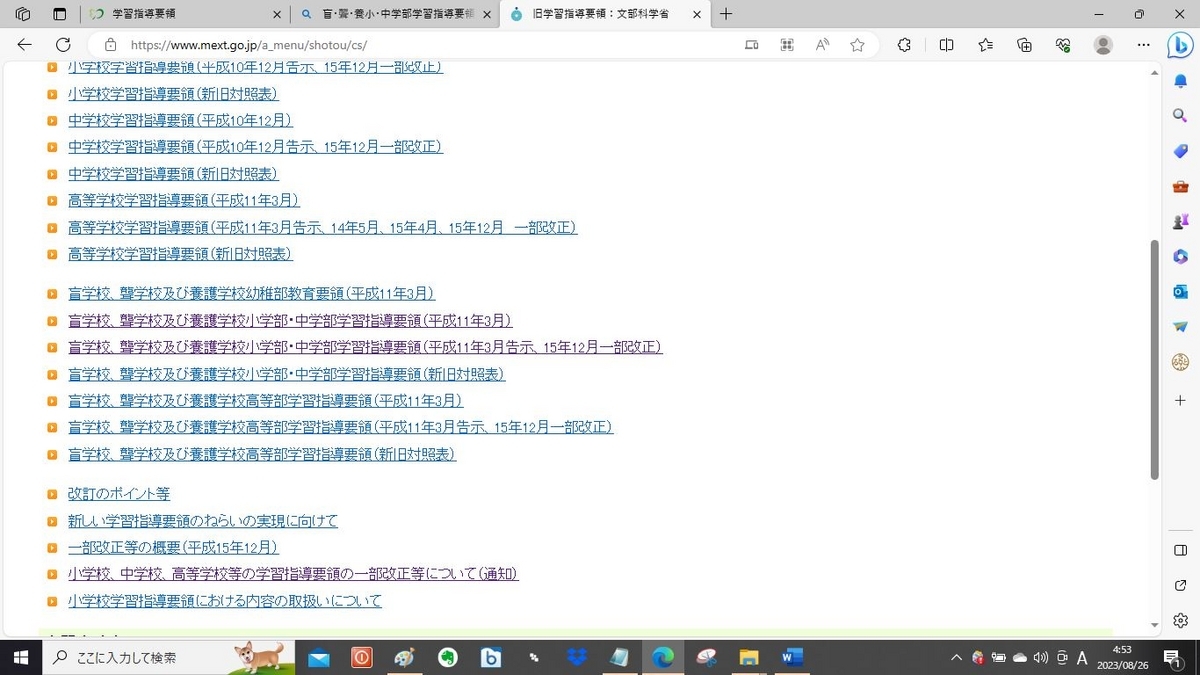Open 小学校学習指導要領における内容の取扱いについて link
Screen dimensions: 1200x675
[225, 601]
